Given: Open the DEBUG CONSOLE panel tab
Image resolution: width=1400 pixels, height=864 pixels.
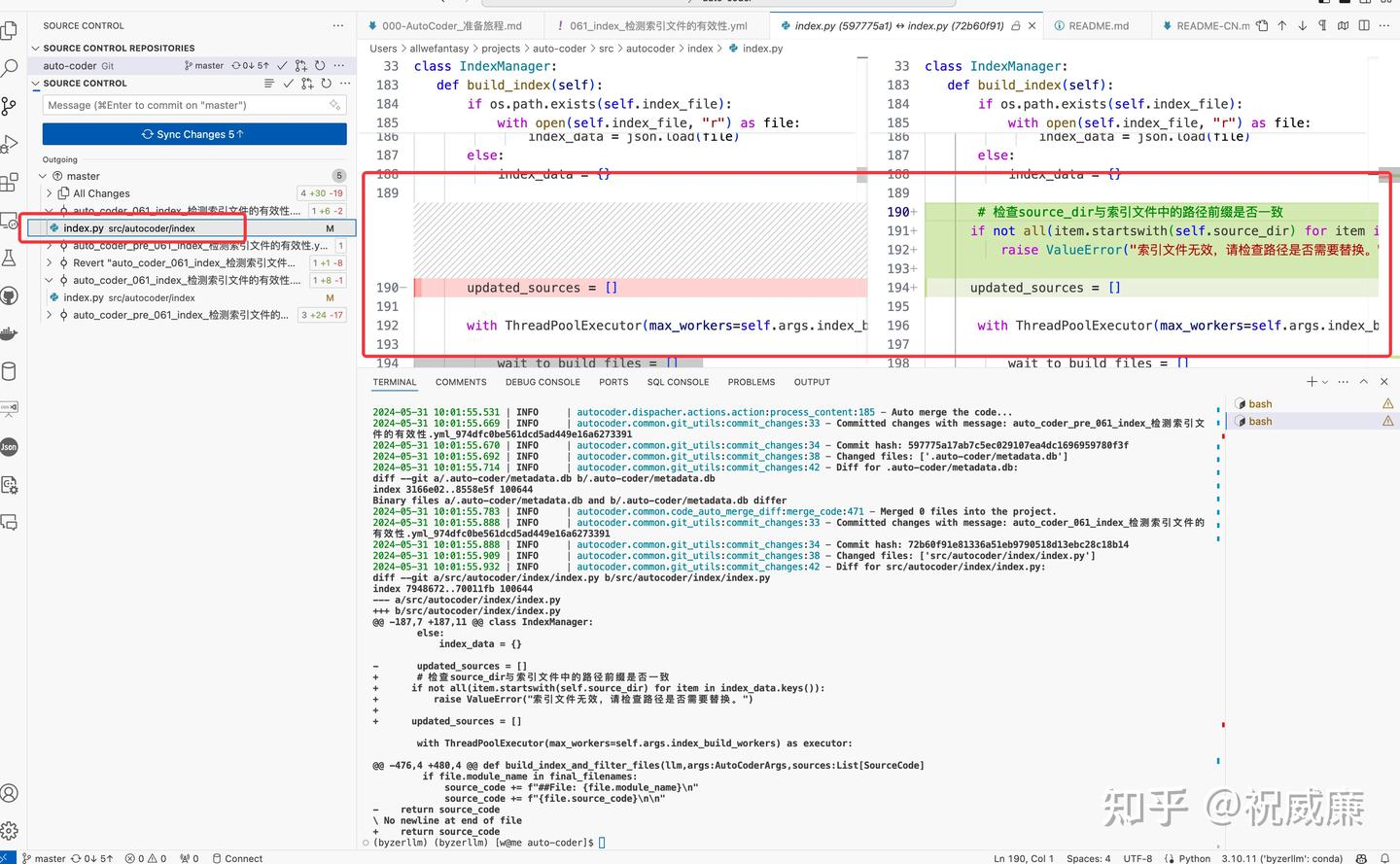Looking at the screenshot, I should [x=542, y=382].
